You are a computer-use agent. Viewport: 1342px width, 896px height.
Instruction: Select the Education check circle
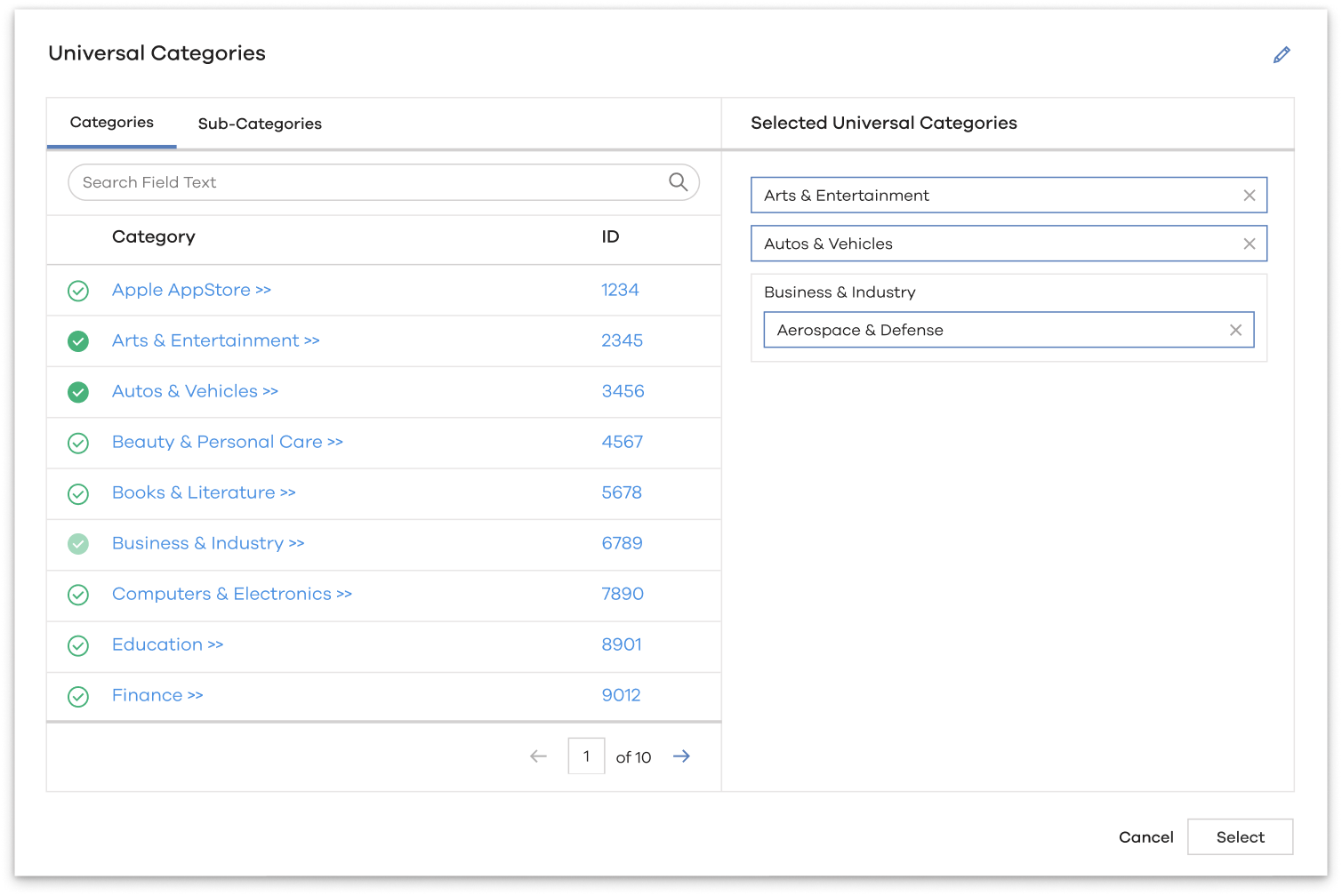point(78,645)
